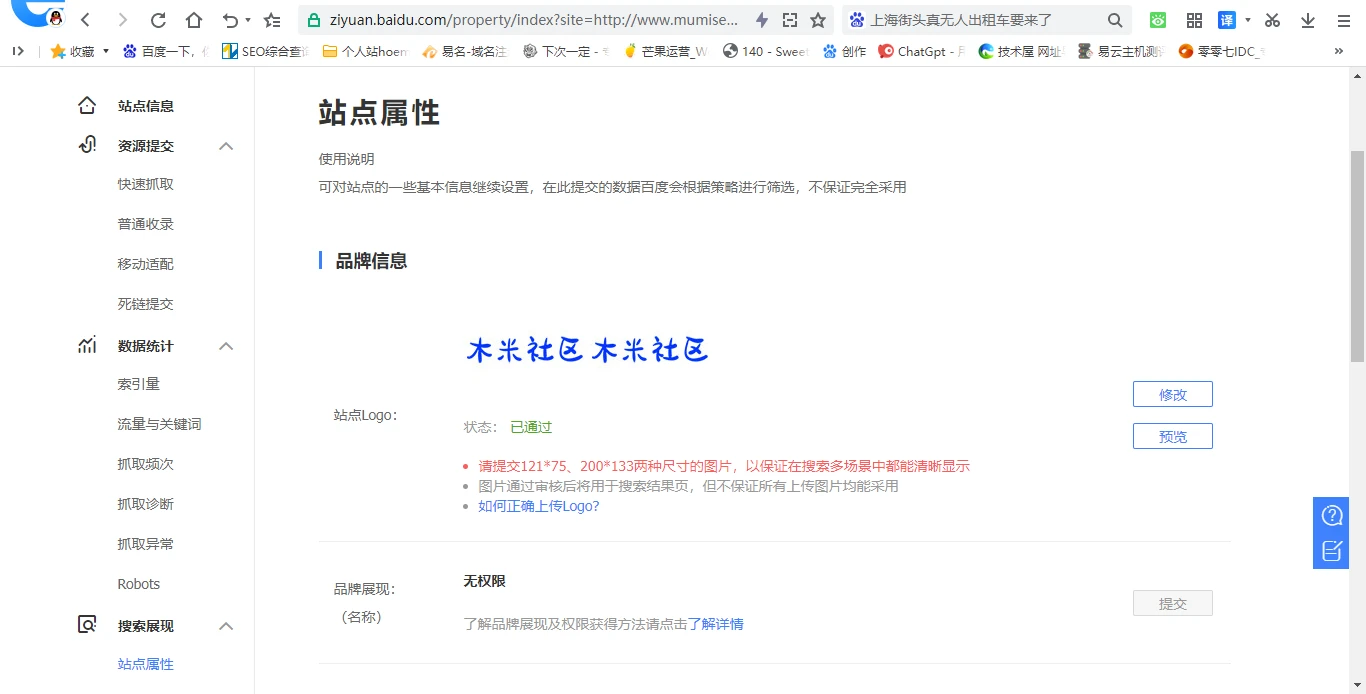Open the help question-mark floating icon
1366x694 pixels.
1331,516
